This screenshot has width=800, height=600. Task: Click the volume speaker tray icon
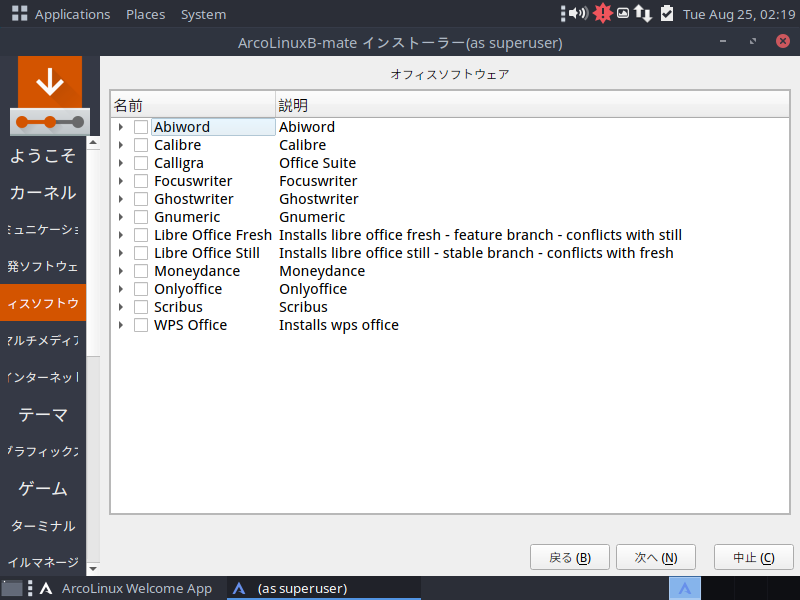coord(579,13)
